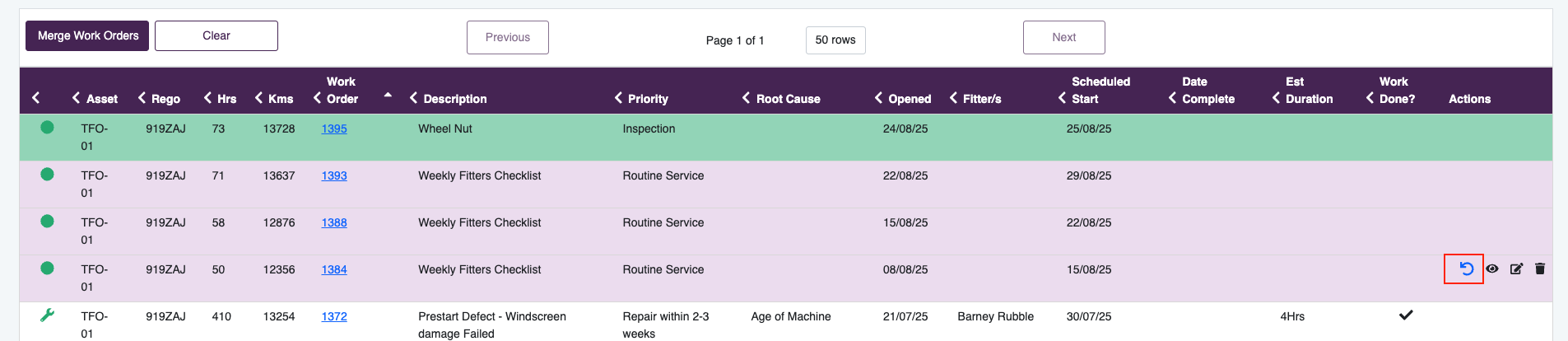Delete work order 1384 with trash icon
The image size is (1568, 341).
(x=1540, y=269)
